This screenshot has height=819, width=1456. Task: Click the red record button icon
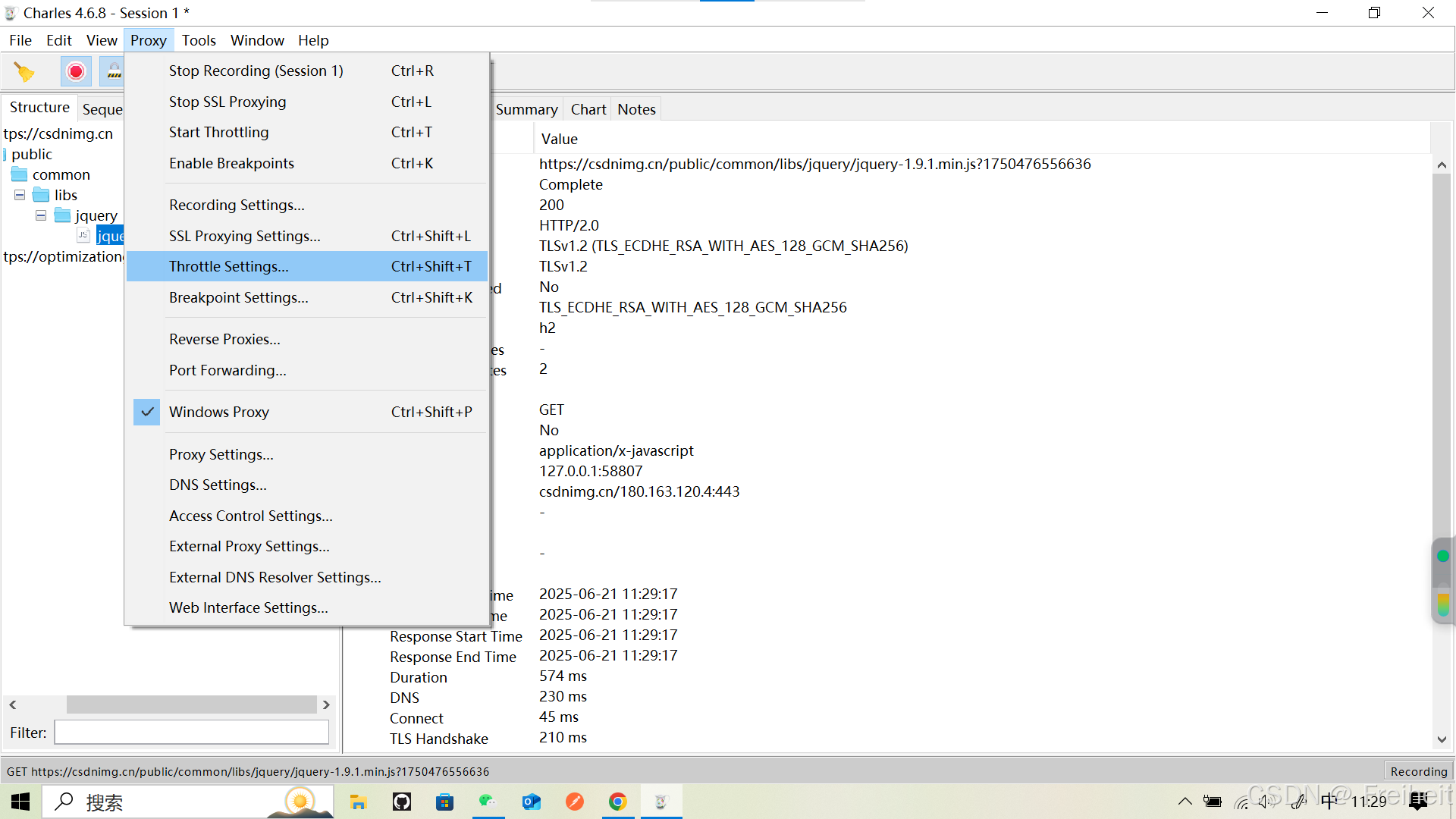tap(76, 72)
